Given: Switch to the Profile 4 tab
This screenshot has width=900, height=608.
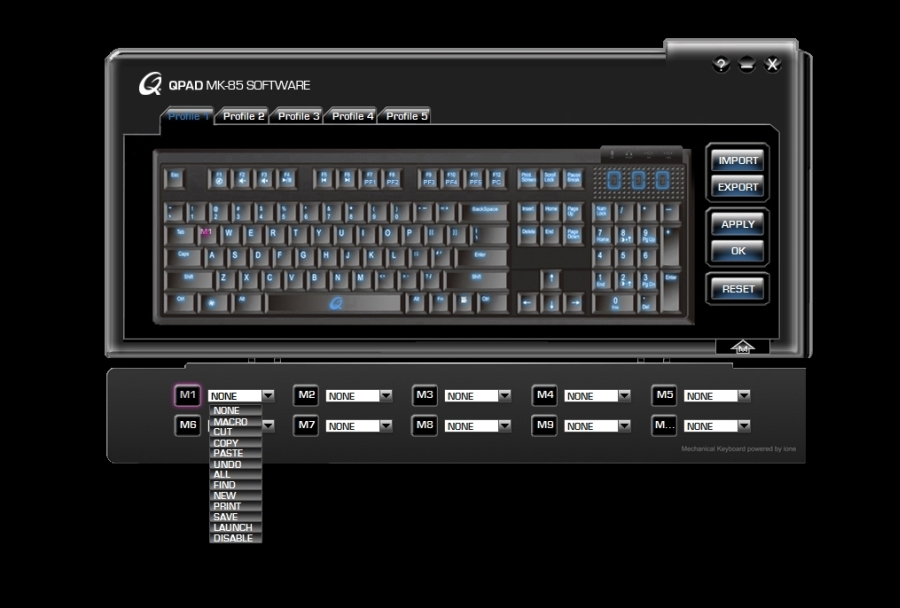Looking at the screenshot, I should tap(352, 116).
